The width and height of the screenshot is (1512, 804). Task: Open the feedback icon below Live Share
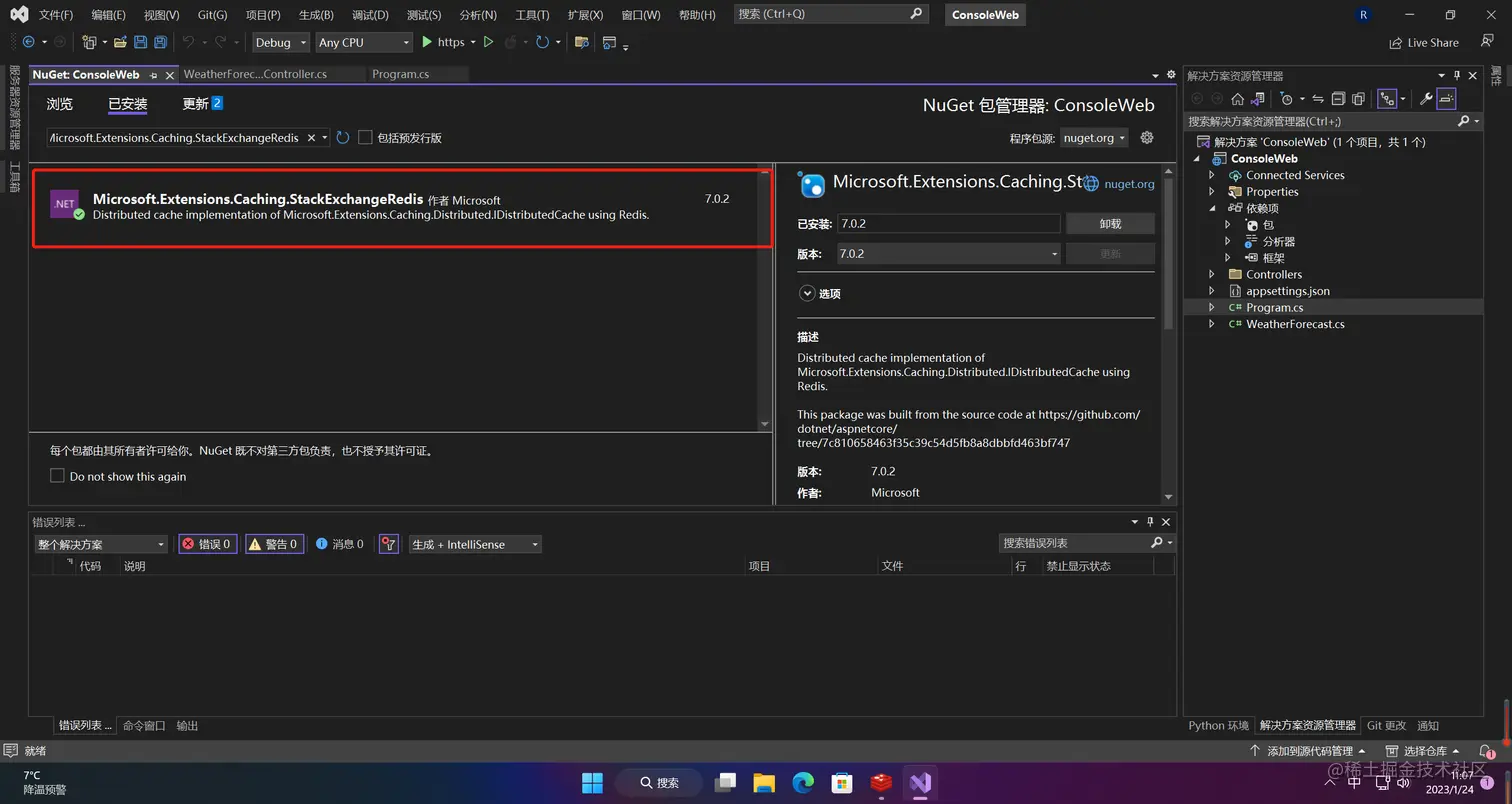[1487, 42]
